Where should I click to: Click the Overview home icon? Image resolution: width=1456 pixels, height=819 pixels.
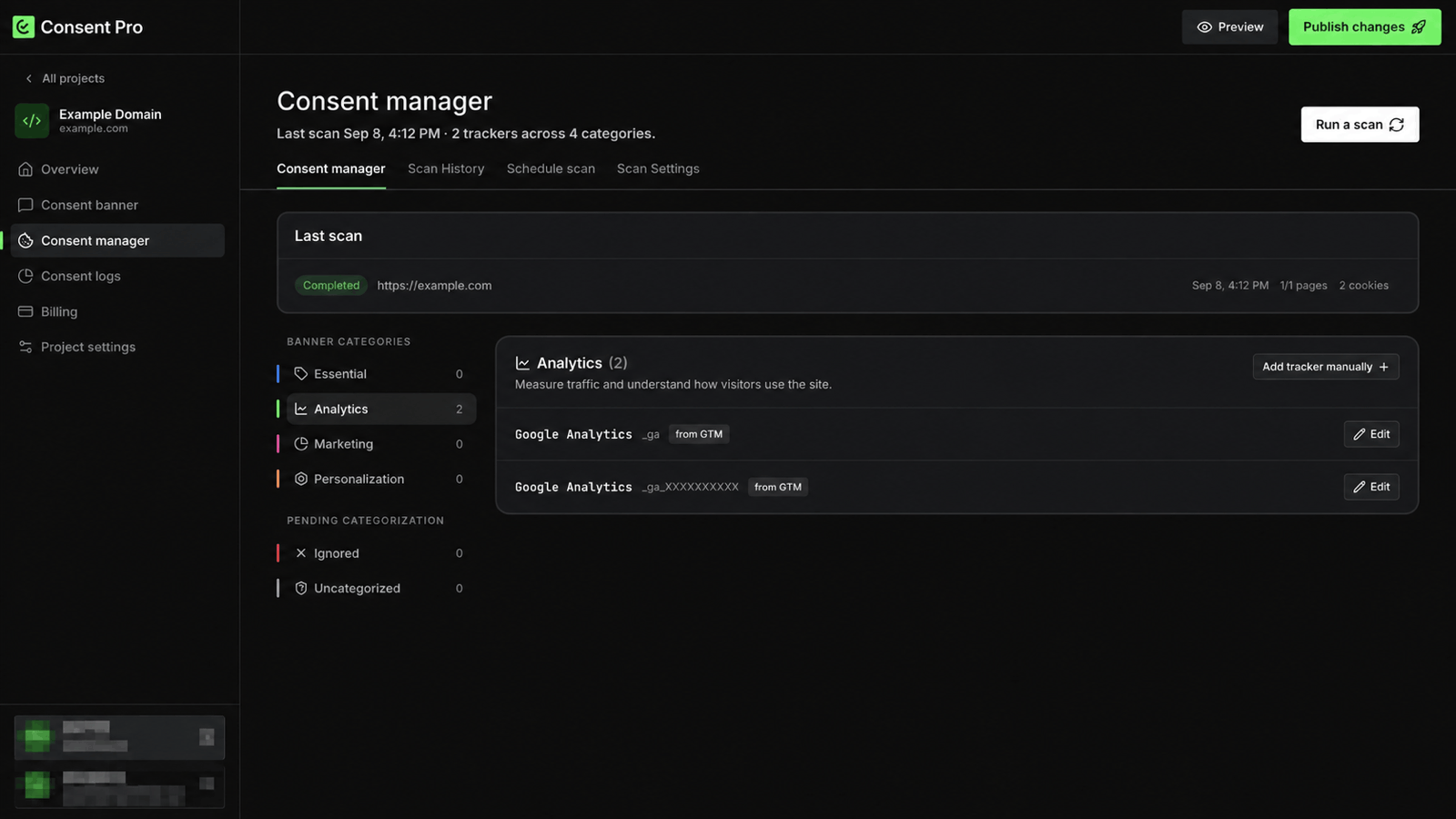coord(25,169)
